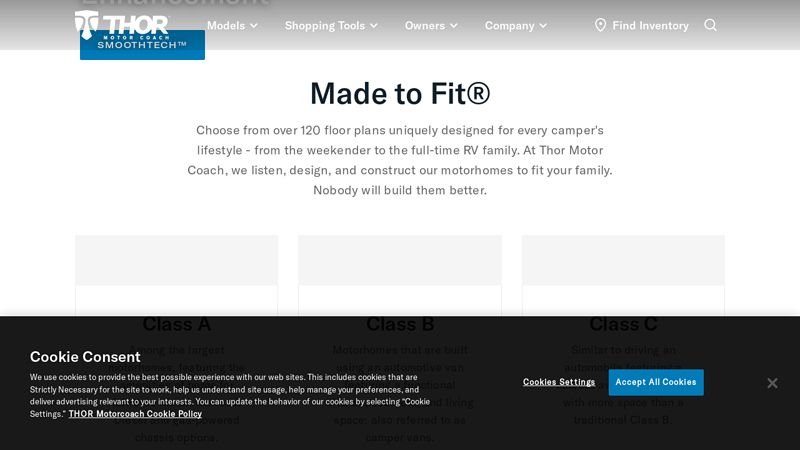Expand the Company menu chevron
This screenshot has width=800, height=450.
coord(543,26)
